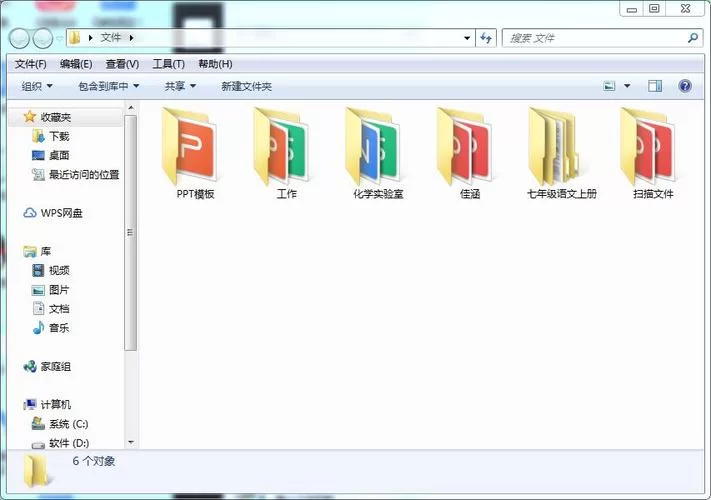Open the 共享 dropdown
This screenshot has height=500, width=711.
[180, 86]
